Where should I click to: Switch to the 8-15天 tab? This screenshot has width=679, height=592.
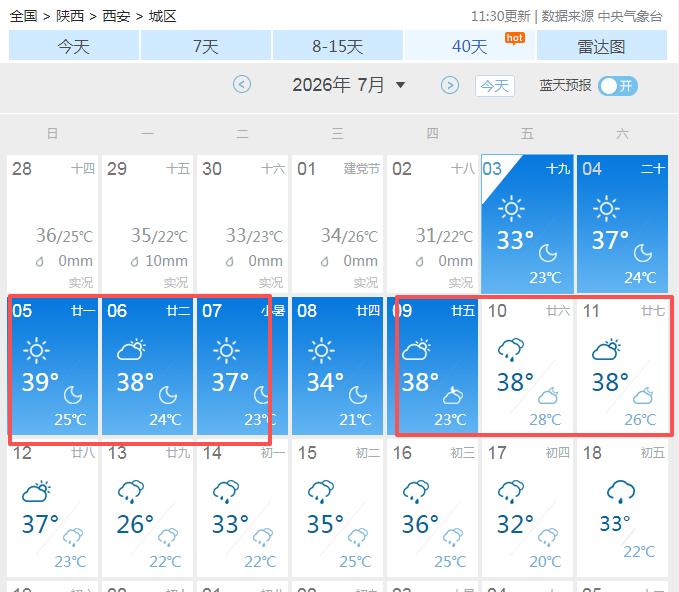(x=338, y=45)
